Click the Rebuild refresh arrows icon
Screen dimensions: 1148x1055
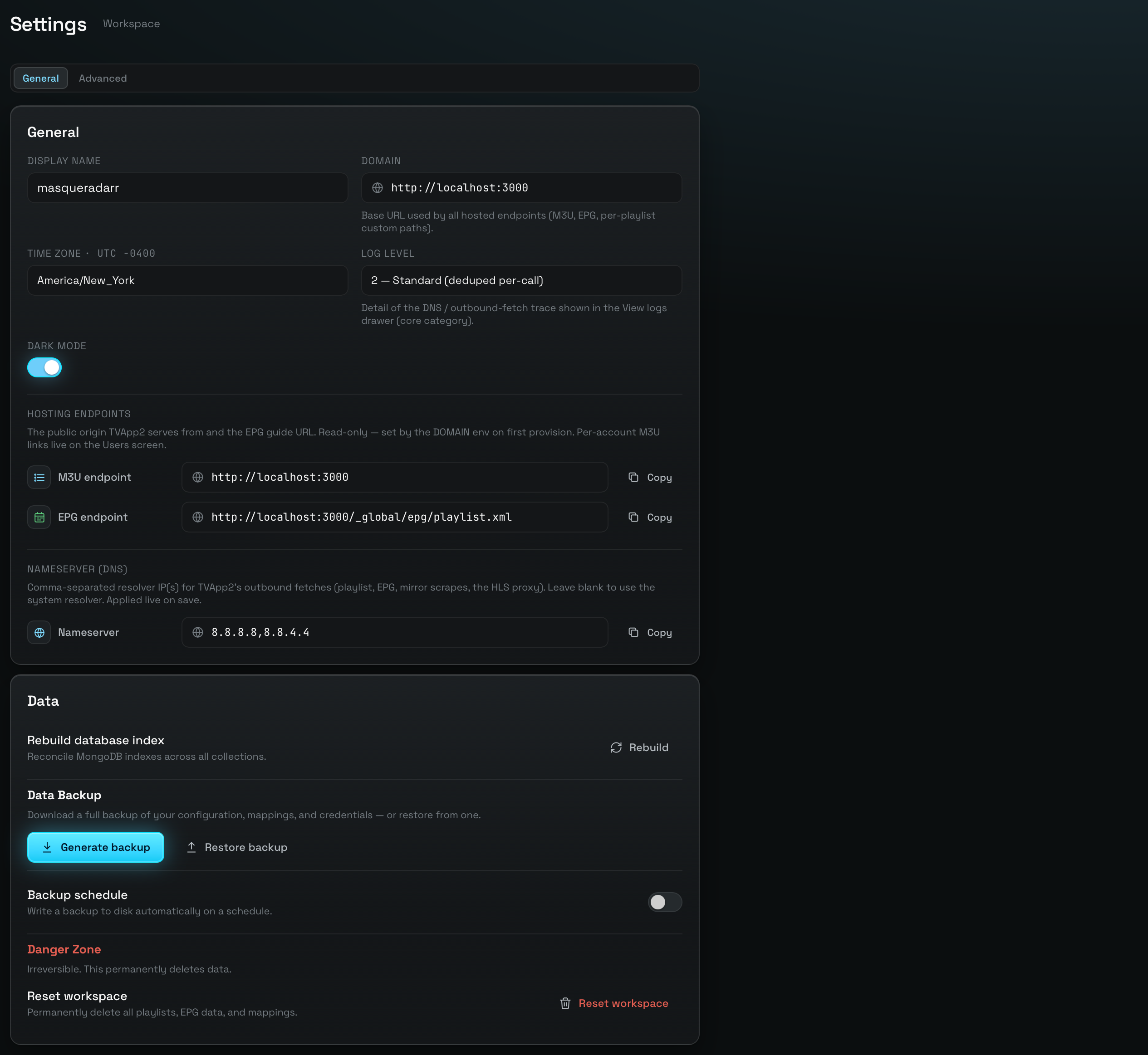coord(616,748)
